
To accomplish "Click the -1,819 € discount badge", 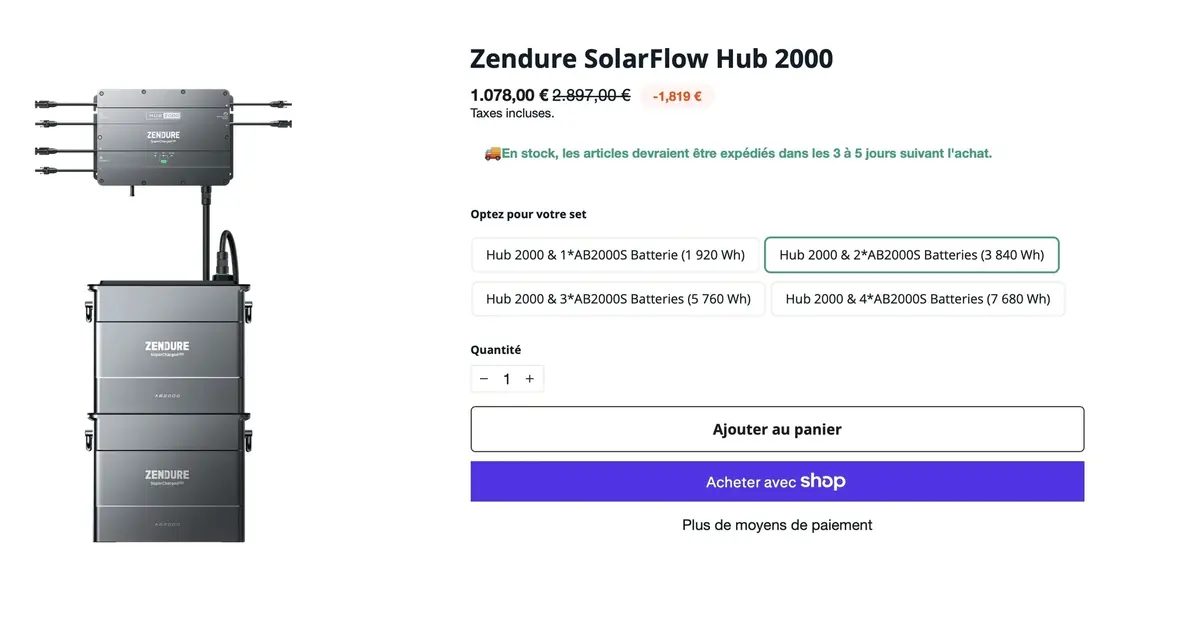I will coord(677,95).
